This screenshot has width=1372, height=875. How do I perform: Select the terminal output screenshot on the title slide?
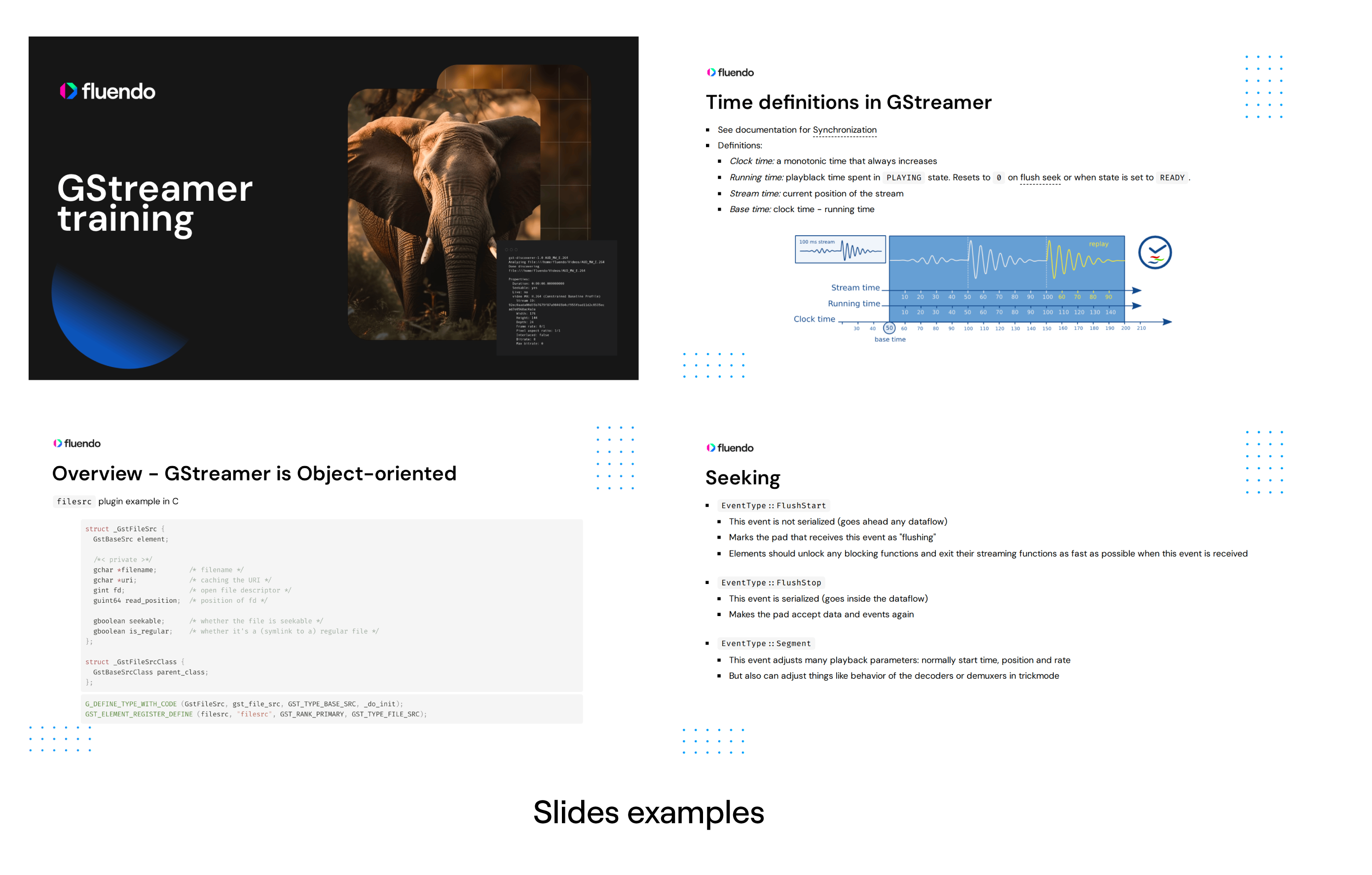[x=556, y=298]
